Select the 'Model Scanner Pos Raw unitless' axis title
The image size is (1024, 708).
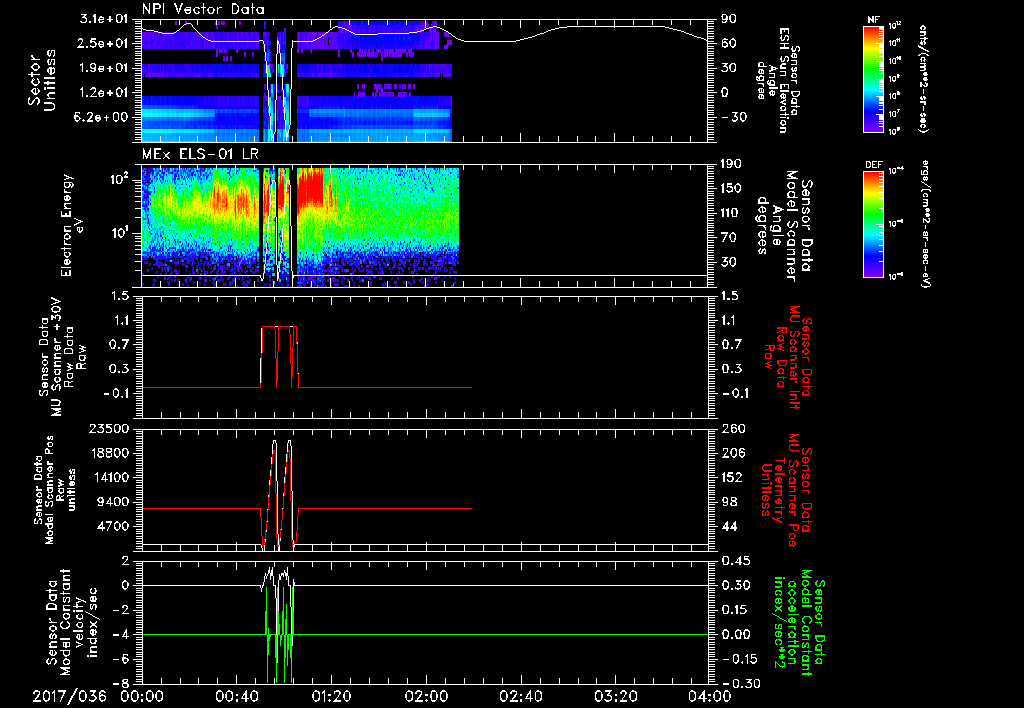(x=55, y=490)
